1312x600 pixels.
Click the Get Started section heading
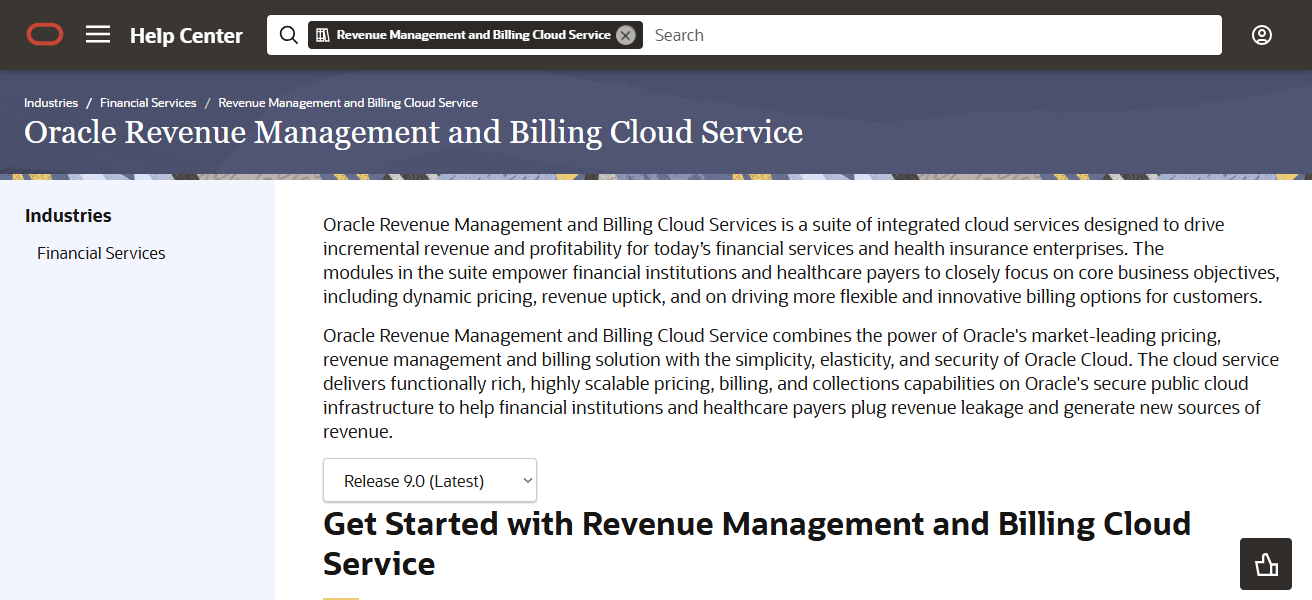(756, 523)
